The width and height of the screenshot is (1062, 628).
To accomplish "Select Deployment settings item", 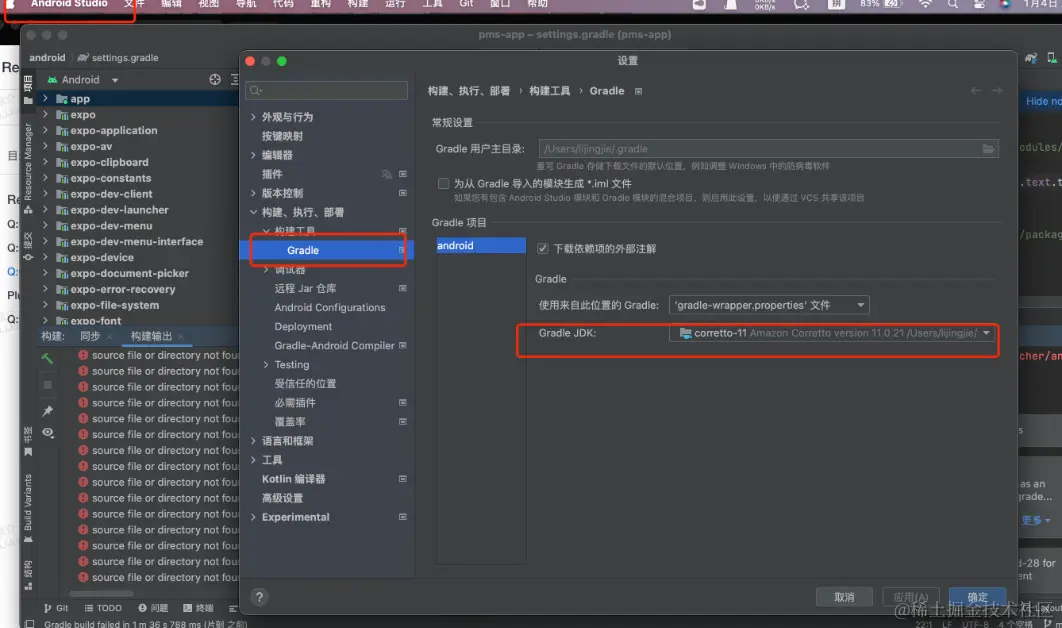I will pyautogui.click(x=303, y=327).
